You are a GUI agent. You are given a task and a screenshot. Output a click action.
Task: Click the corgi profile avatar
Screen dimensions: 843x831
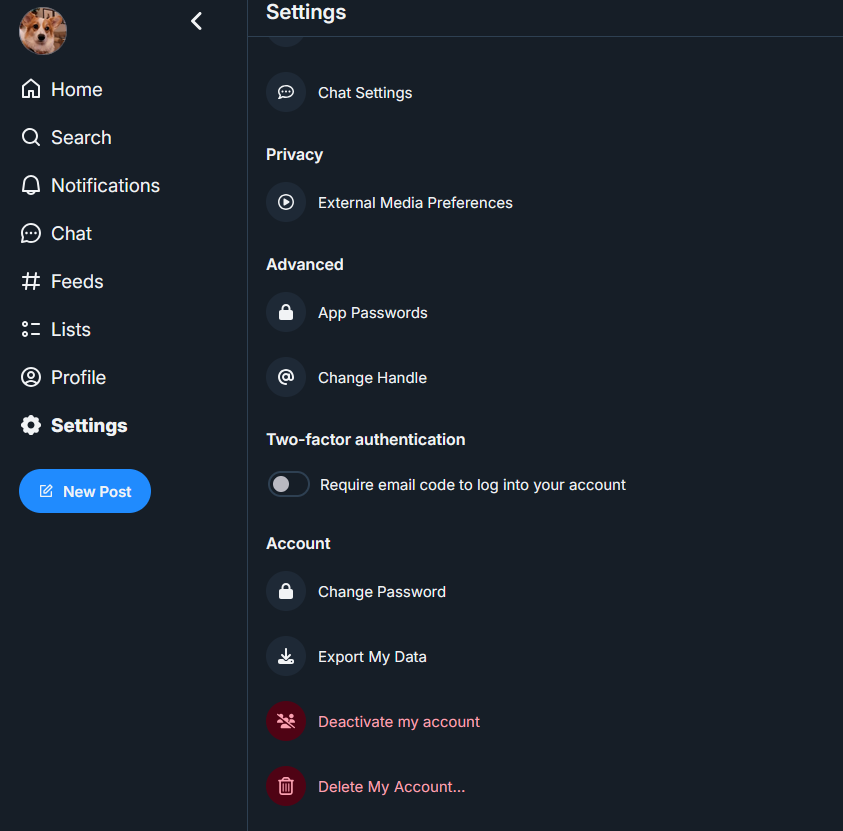pyautogui.click(x=43, y=31)
